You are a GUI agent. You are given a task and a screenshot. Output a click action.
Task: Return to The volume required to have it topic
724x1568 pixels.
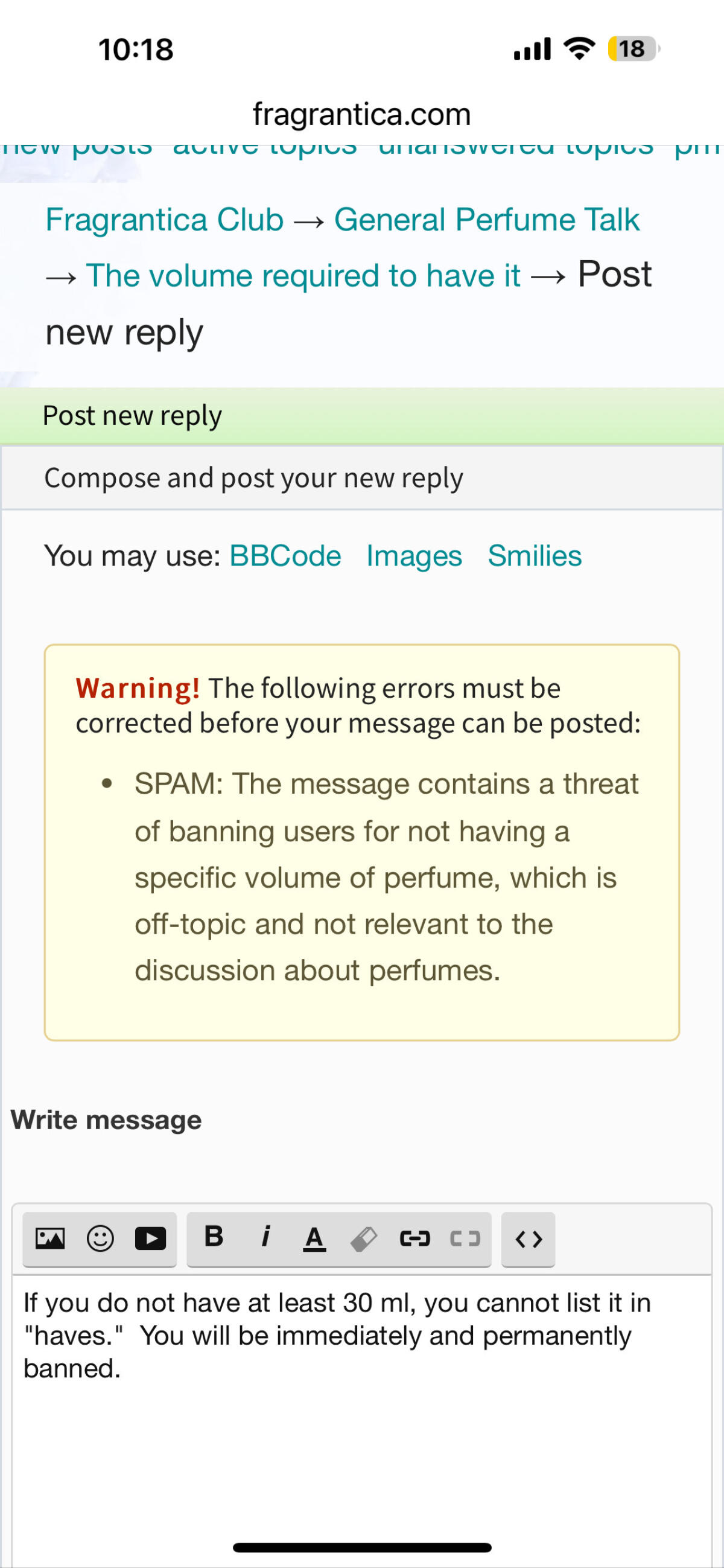pos(303,276)
